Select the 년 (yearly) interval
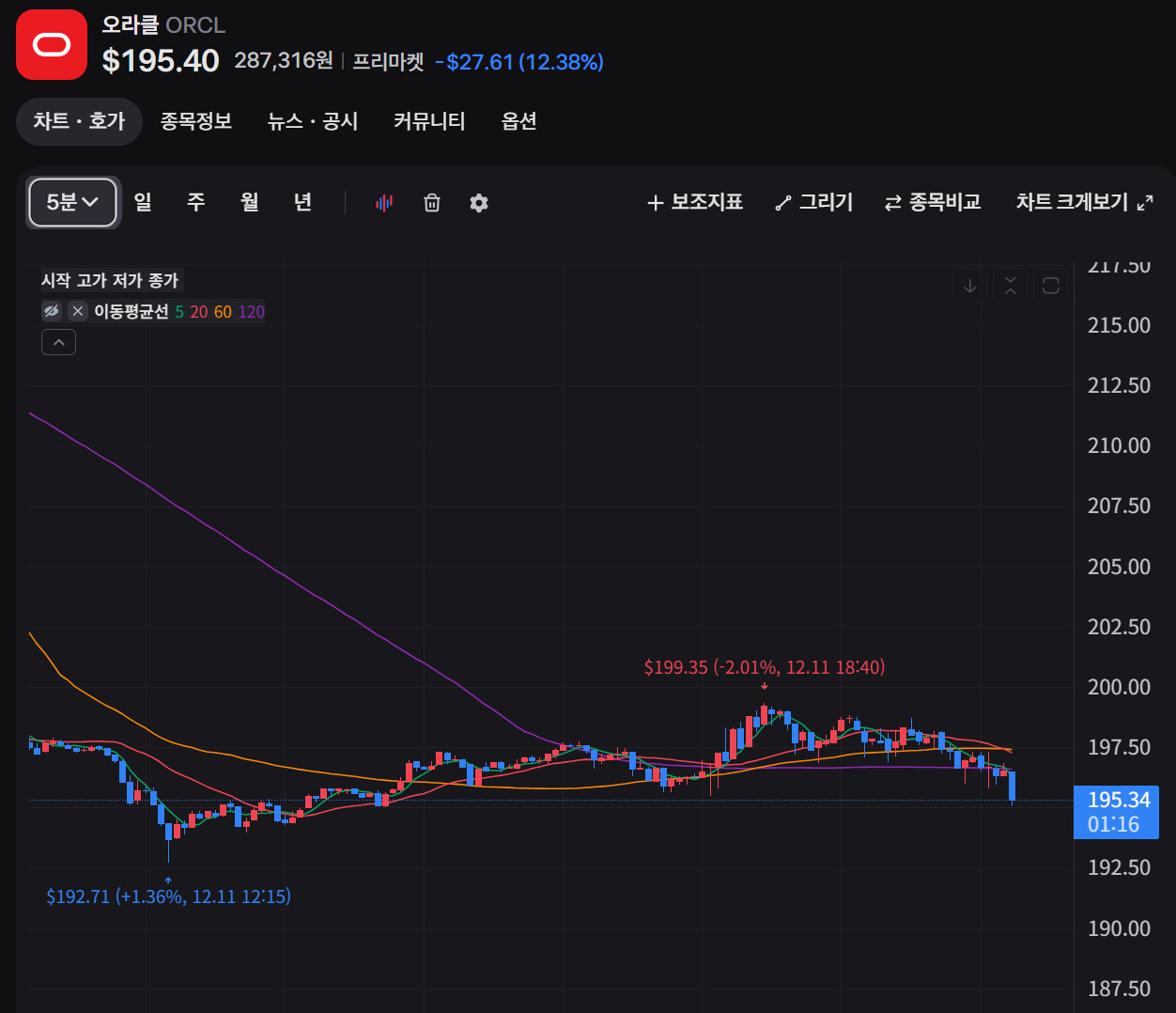 click(x=302, y=202)
